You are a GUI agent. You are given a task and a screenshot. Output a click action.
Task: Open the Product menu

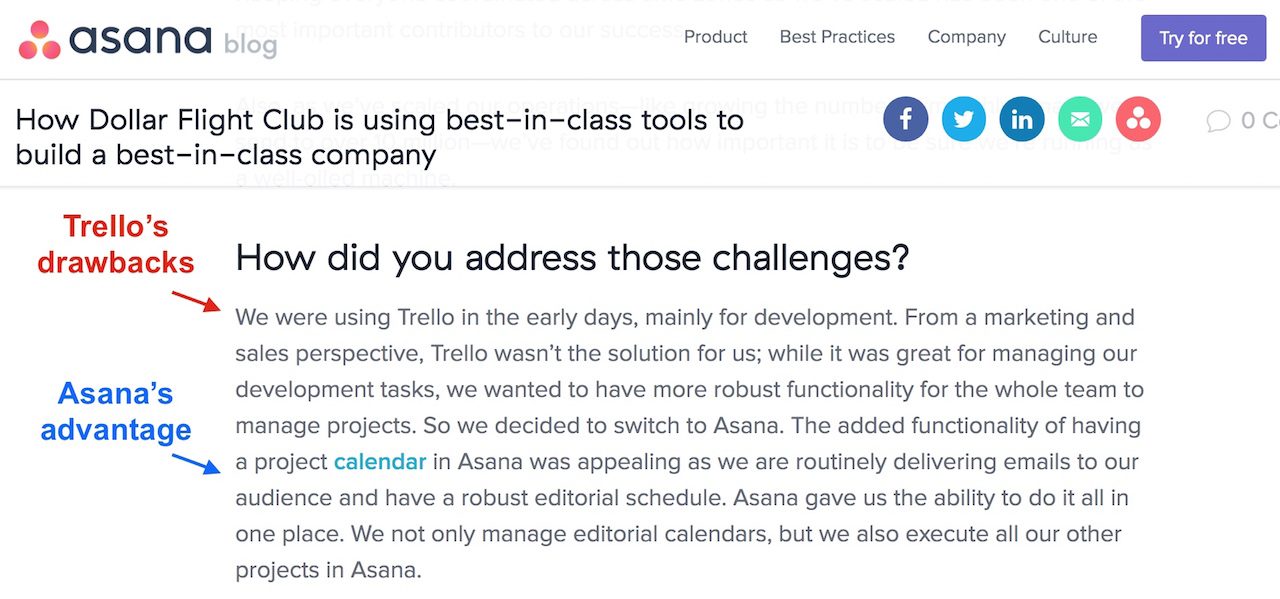click(715, 37)
